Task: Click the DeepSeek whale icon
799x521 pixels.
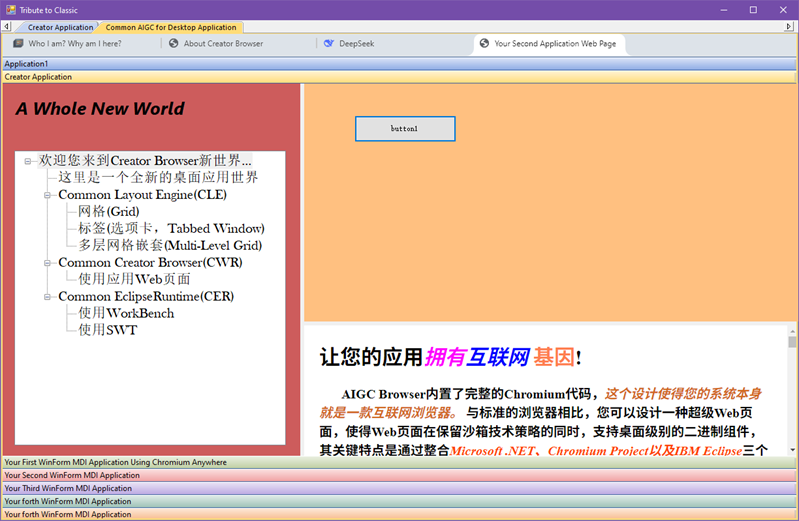Action: pyautogui.click(x=329, y=43)
